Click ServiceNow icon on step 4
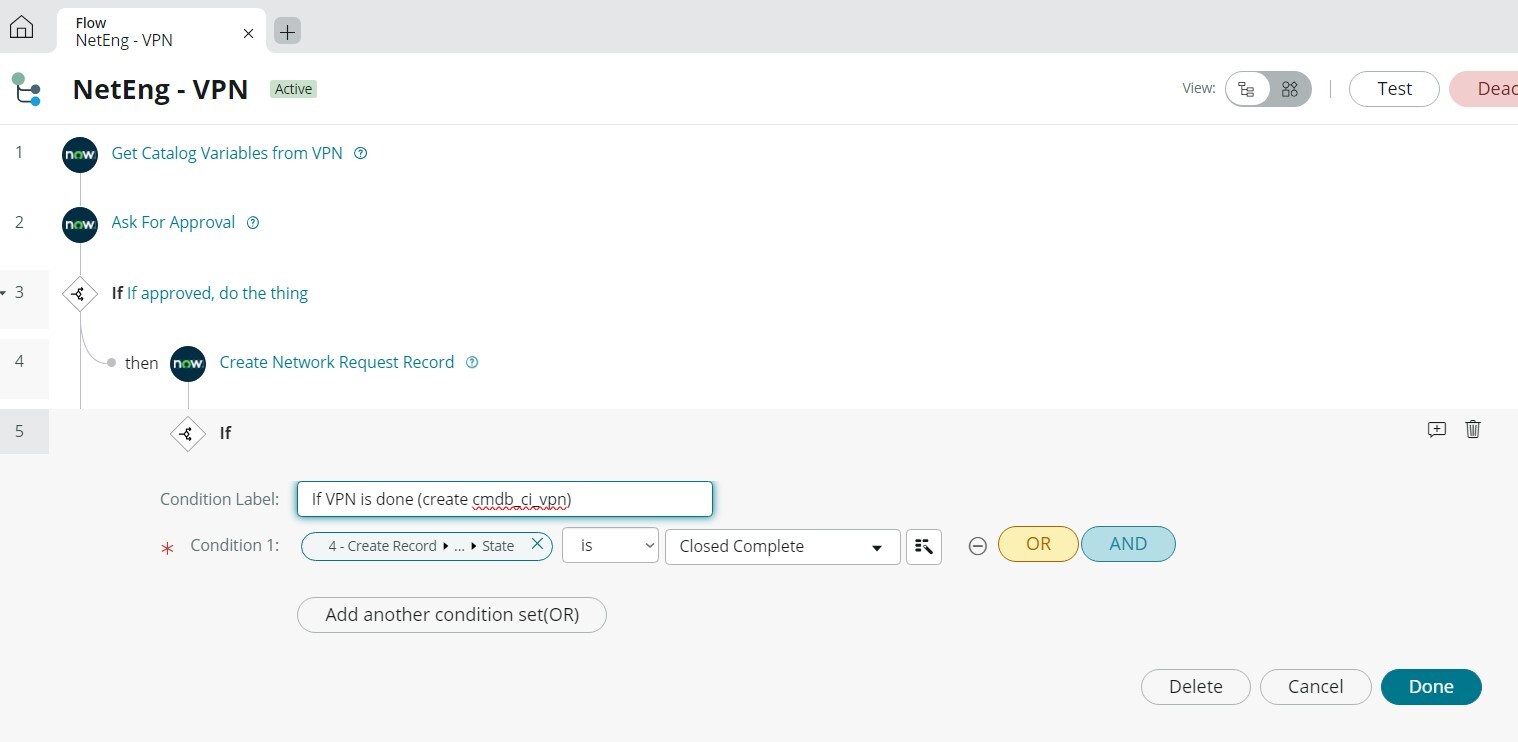This screenshot has height=742, width=1518. coord(188,364)
